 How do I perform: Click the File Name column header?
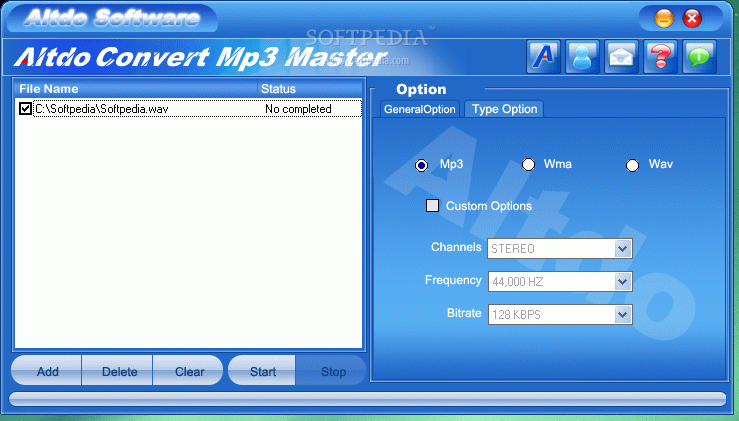(x=136, y=89)
